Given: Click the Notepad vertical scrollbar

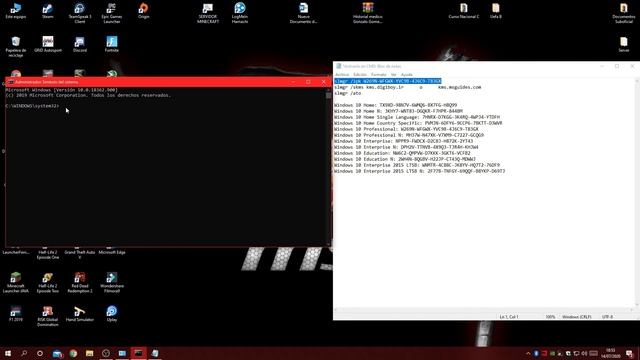Looking at the screenshot, I should 637,192.
